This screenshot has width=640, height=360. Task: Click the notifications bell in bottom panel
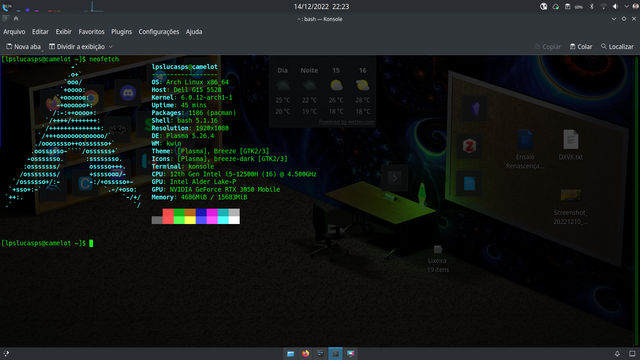(x=617, y=353)
